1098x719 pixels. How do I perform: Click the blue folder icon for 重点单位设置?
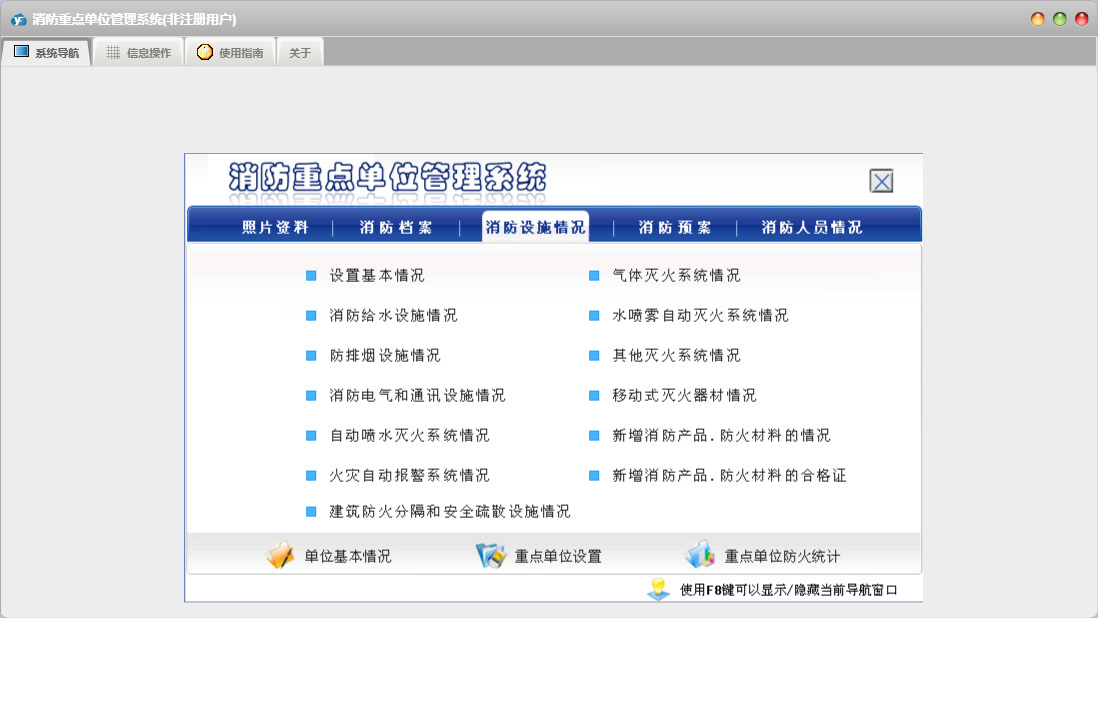(x=490, y=555)
